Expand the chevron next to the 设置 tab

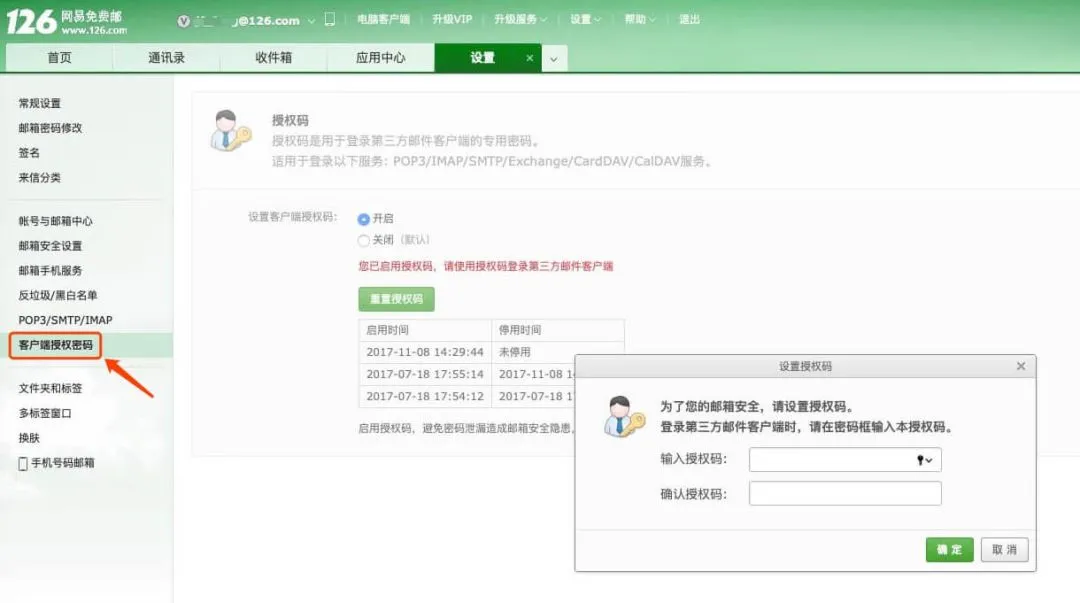pyautogui.click(x=553, y=58)
